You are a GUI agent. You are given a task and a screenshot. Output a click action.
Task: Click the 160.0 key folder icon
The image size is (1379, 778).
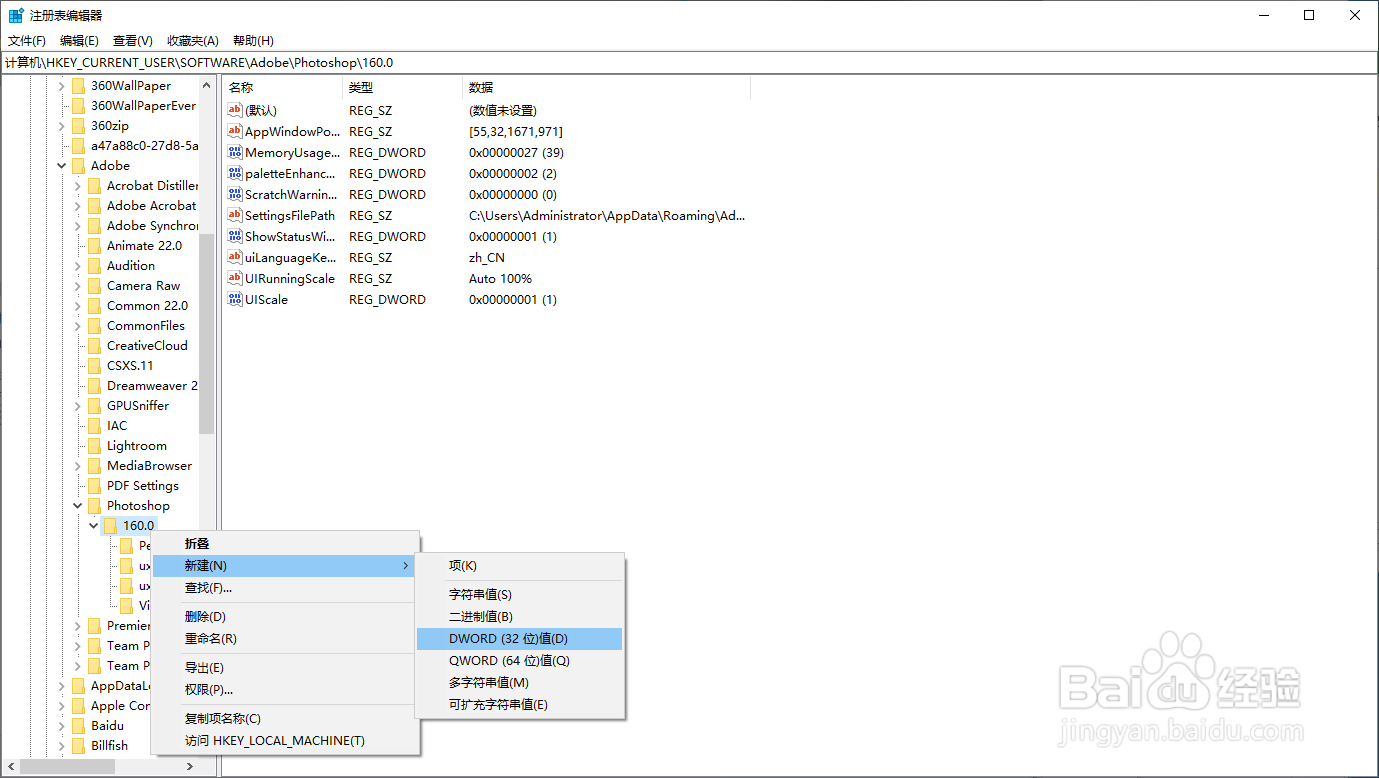(x=111, y=525)
